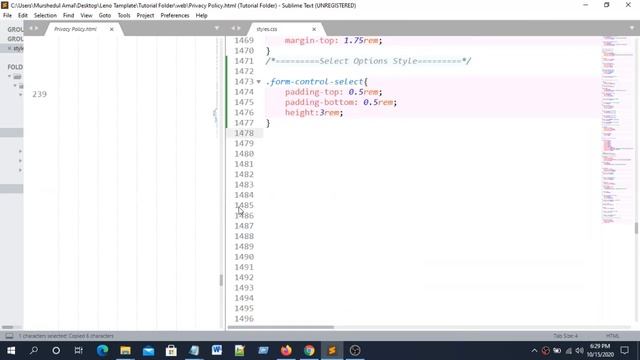Open Task View from taskbar
This screenshot has width=640, height=360.
coord(78,351)
